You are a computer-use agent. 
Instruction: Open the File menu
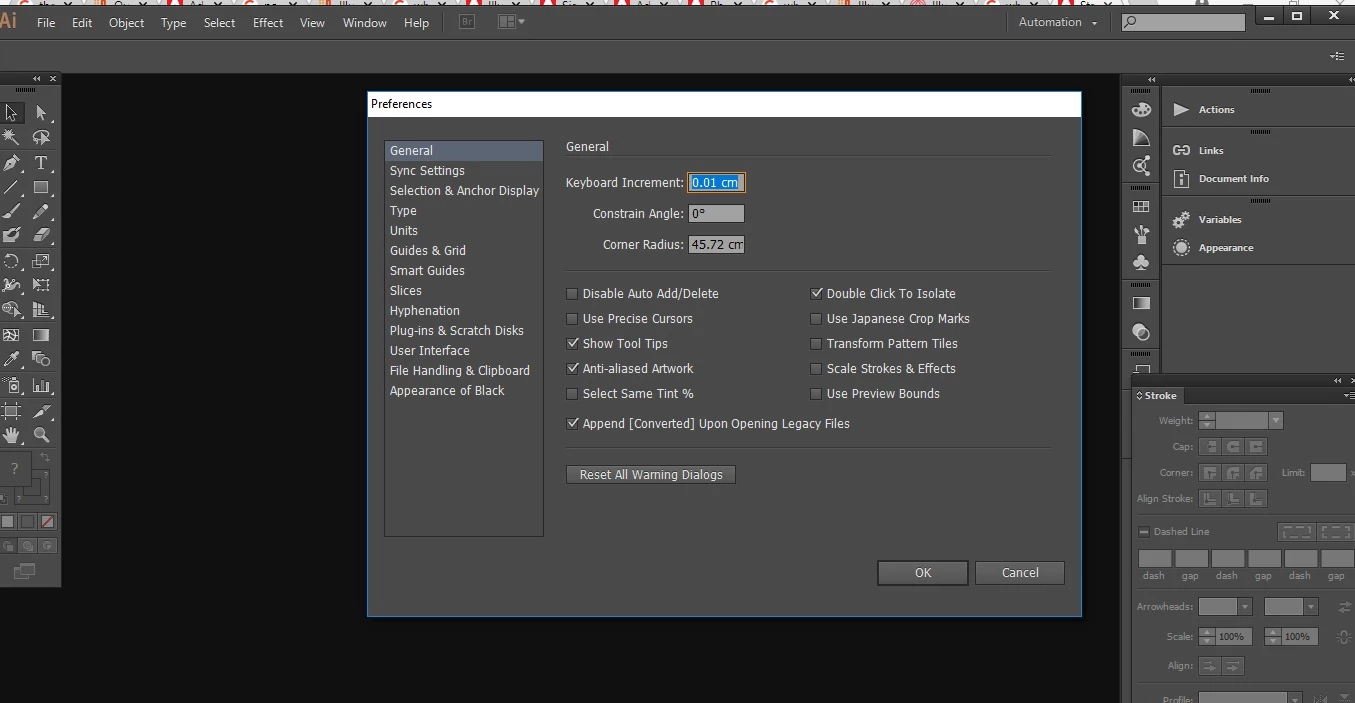[x=46, y=23]
